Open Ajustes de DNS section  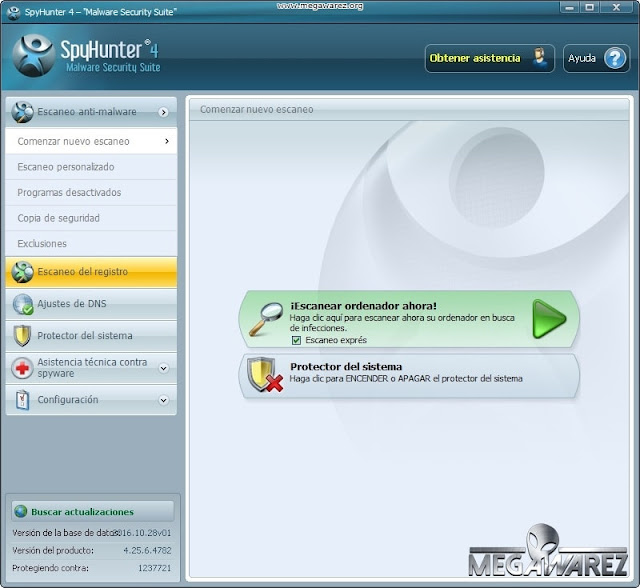point(91,304)
